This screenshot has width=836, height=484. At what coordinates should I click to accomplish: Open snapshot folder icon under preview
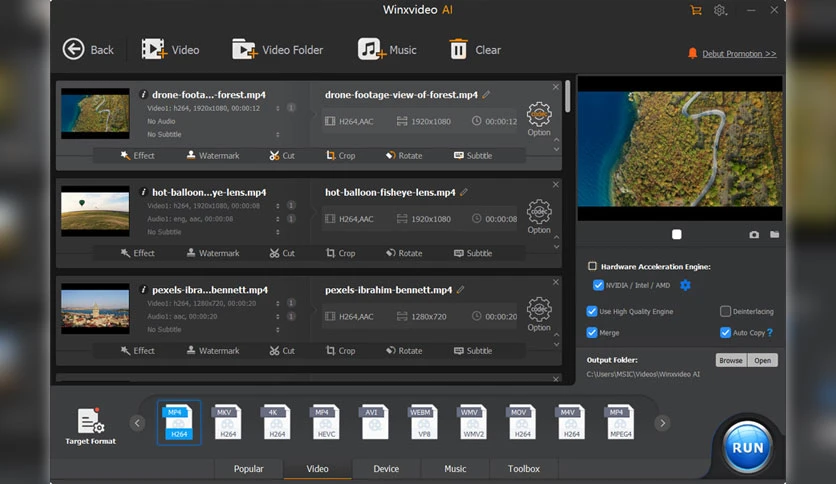click(774, 235)
